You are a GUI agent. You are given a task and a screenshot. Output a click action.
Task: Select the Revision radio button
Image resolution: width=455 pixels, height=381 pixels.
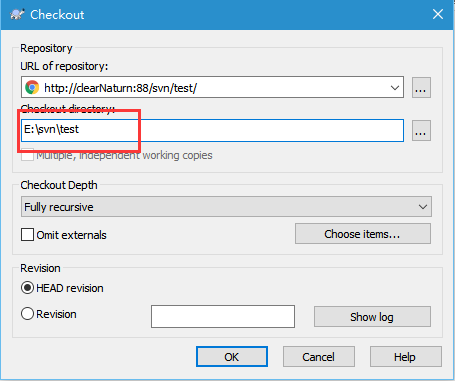27,314
